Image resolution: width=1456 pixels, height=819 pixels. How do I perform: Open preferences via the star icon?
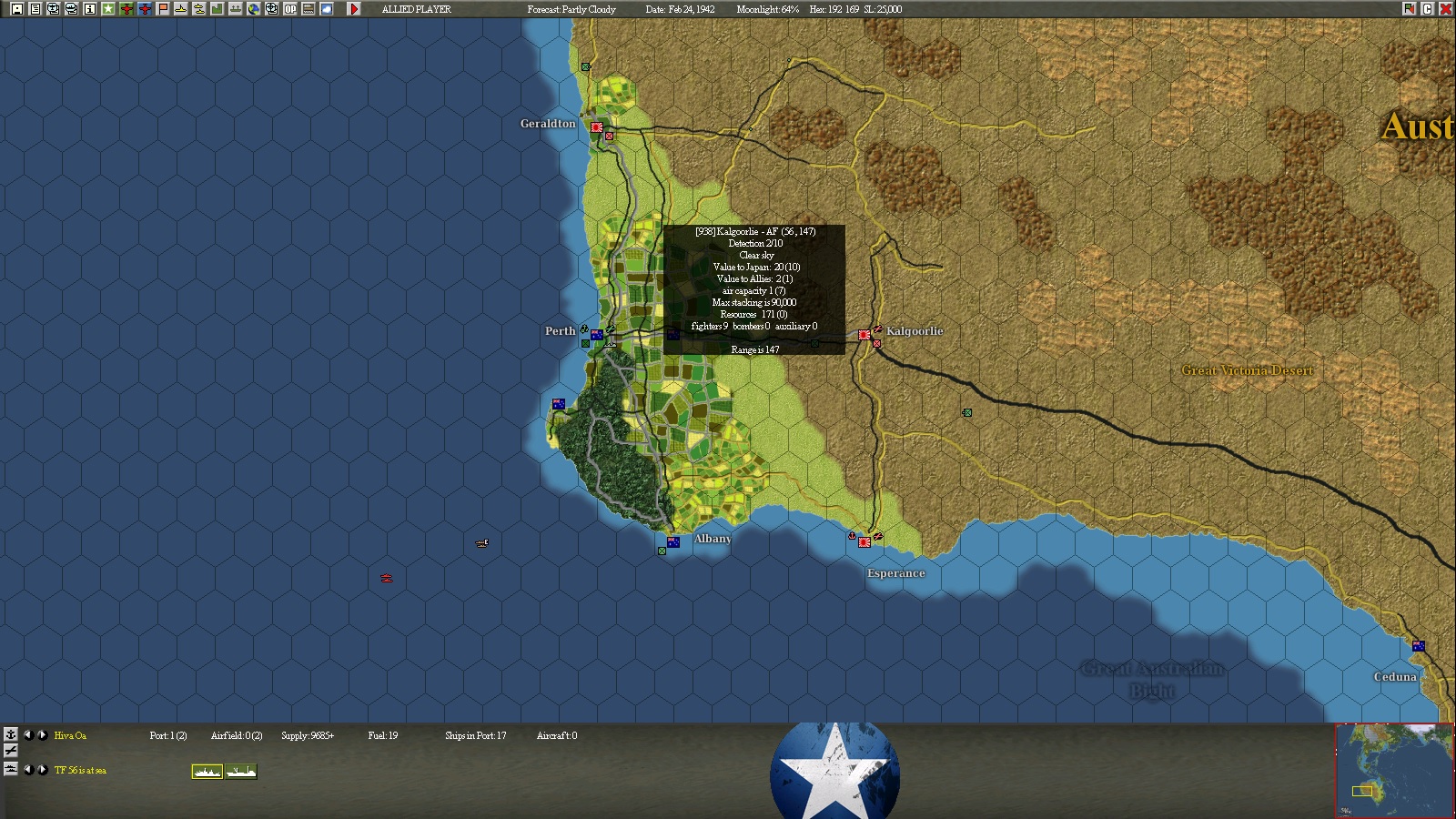tap(108, 9)
